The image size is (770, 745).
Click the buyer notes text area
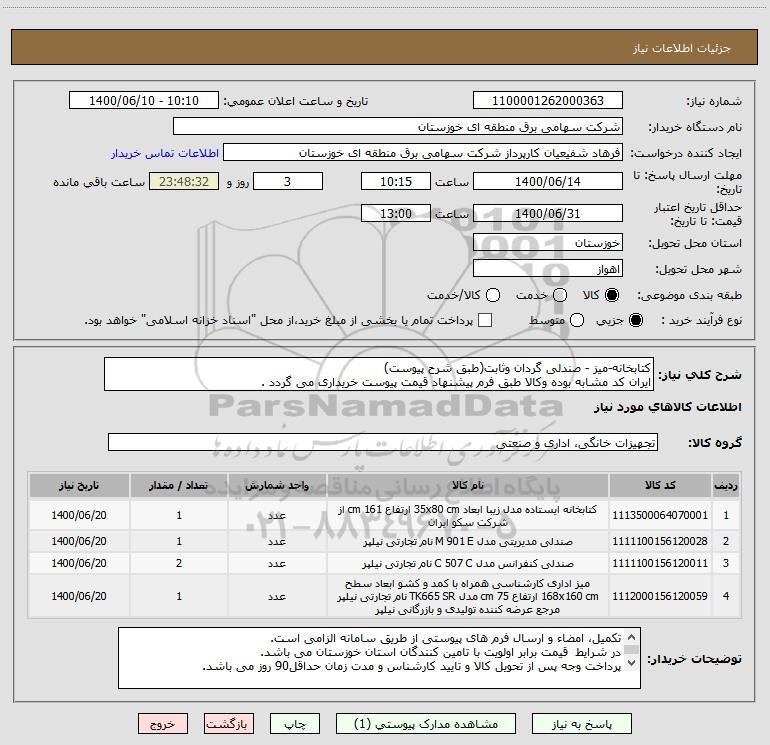coord(379,658)
